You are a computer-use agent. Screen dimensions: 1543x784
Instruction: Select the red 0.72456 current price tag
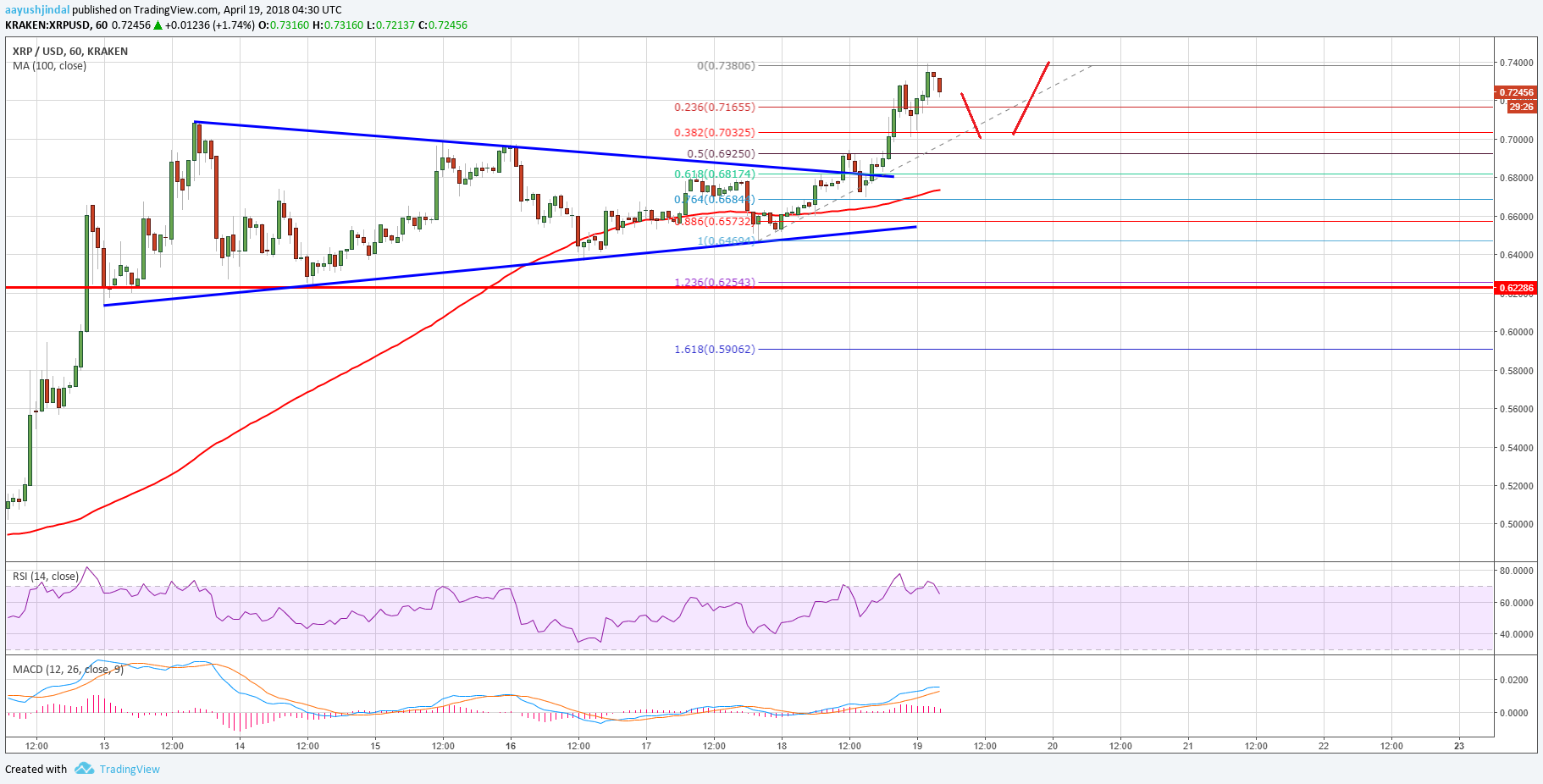pyautogui.click(x=1515, y=92)
